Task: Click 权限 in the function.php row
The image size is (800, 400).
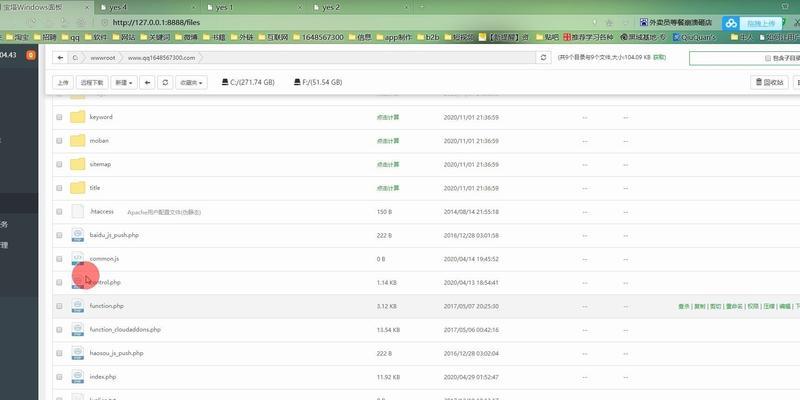Action: point(753,306)
